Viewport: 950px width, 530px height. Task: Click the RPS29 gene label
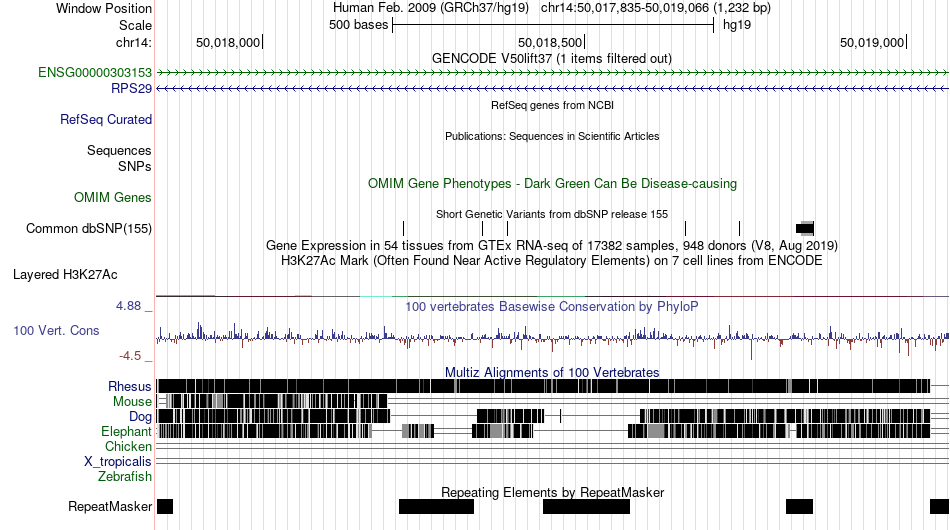(131, 88)
